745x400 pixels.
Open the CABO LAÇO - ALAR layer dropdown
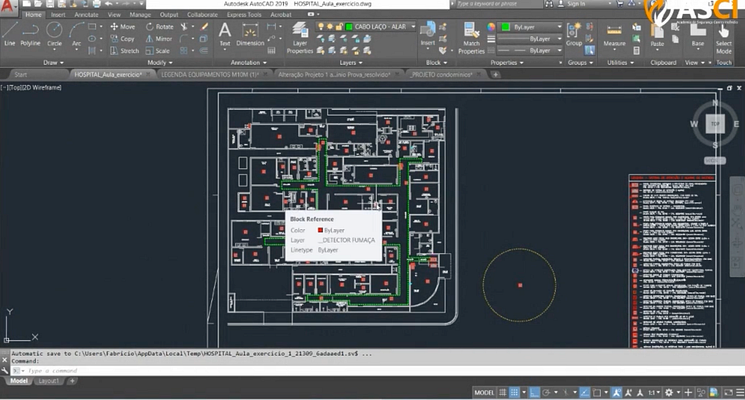(x=413, y=27)
